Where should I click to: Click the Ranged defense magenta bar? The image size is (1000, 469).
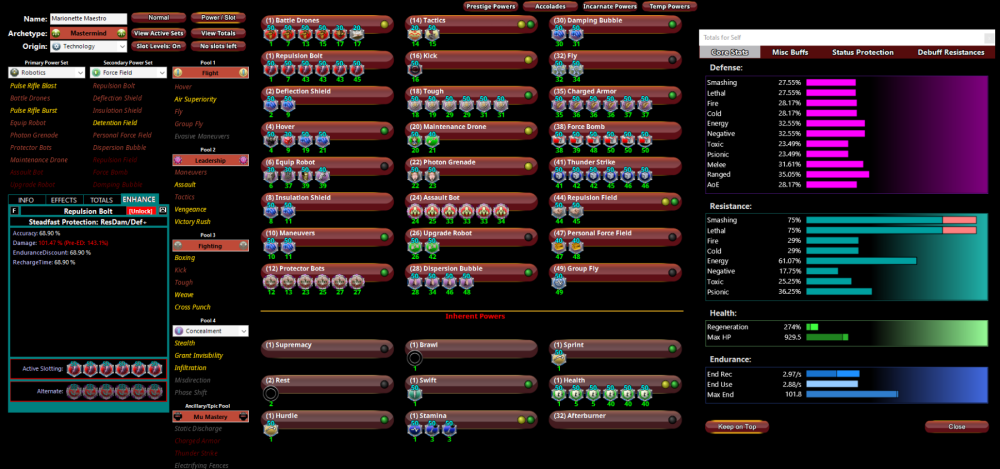[837, 173]
